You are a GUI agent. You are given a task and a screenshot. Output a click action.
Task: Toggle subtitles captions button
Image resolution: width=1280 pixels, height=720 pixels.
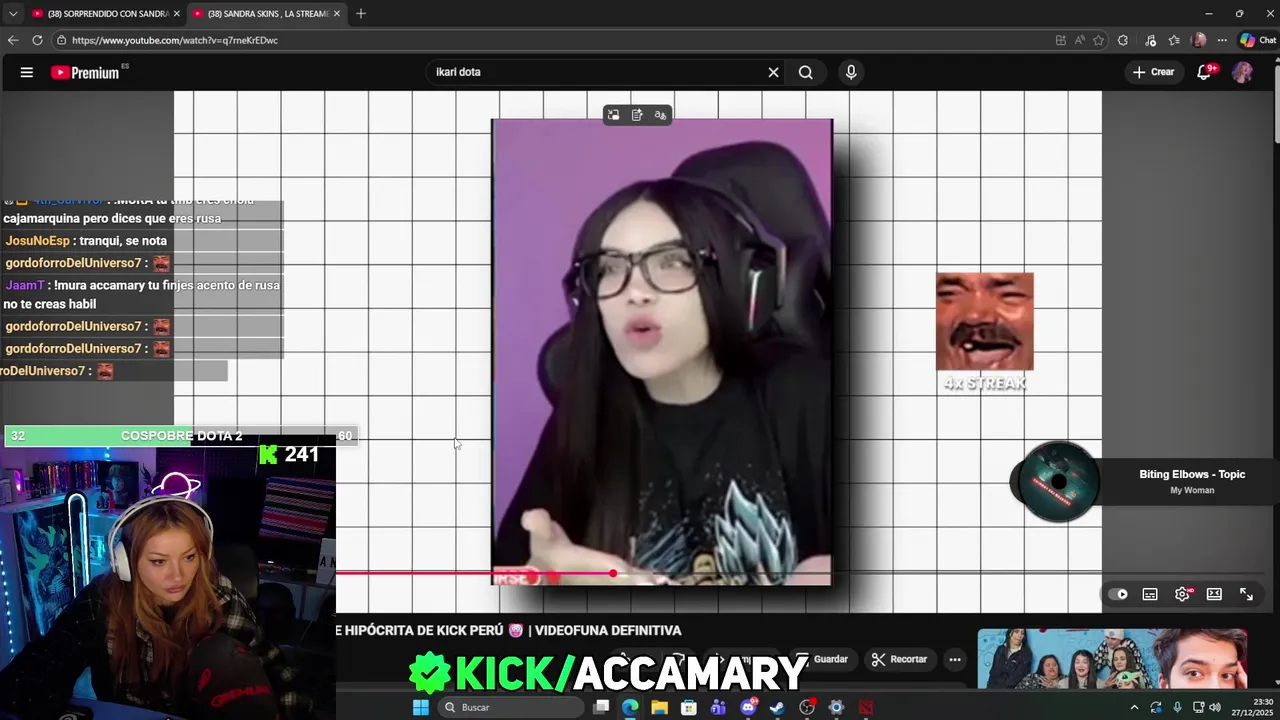1150,594
